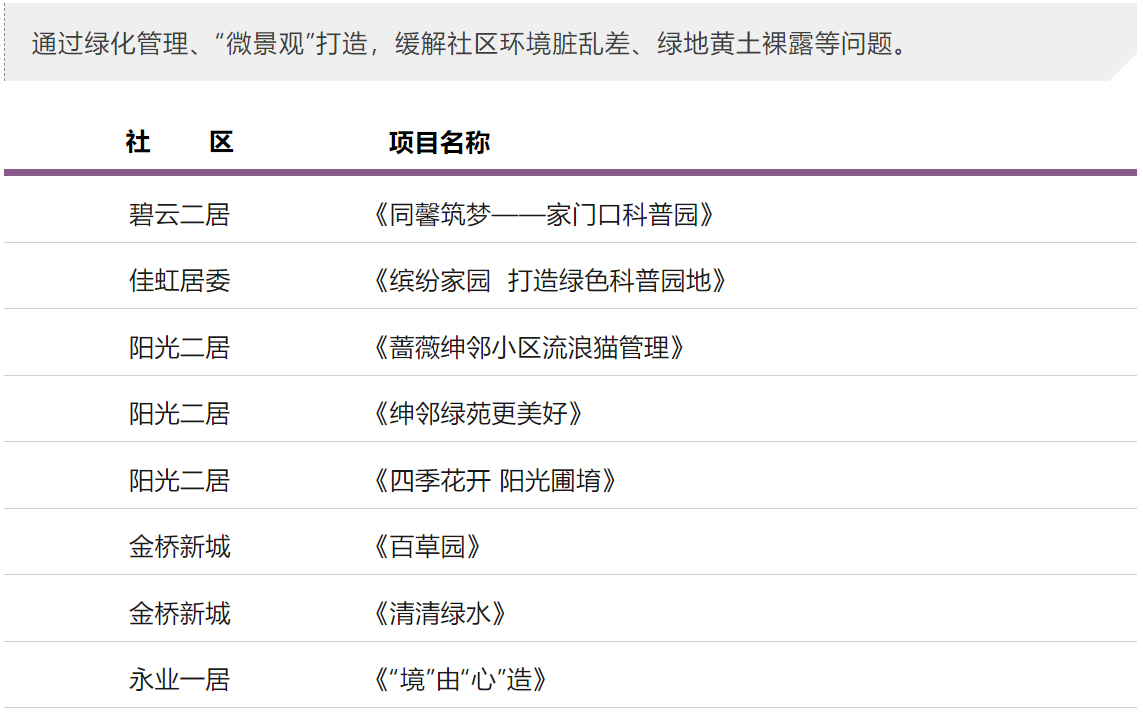Select 金桥新城 cell beside 《百草园》

(179, 547)
